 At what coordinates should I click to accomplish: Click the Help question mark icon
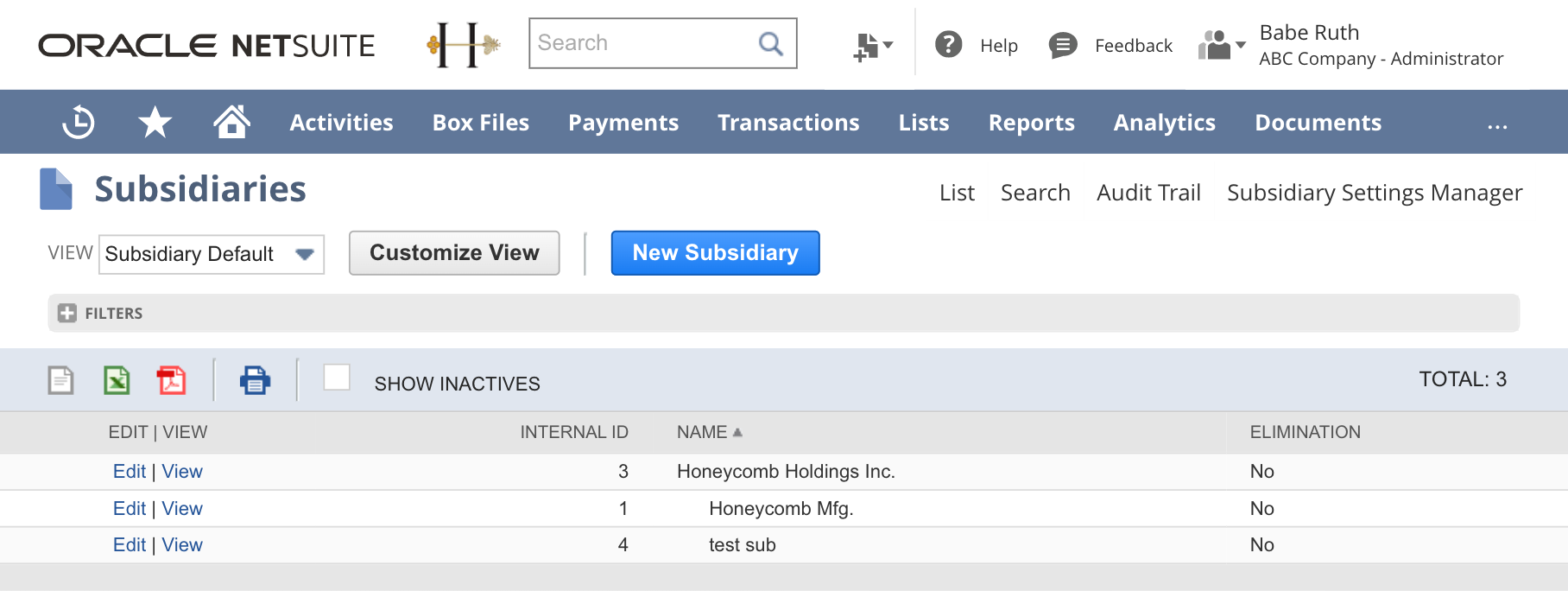[948, 44]
